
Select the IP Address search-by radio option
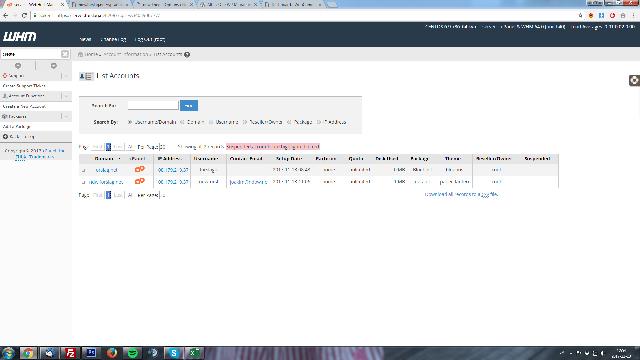319,122
